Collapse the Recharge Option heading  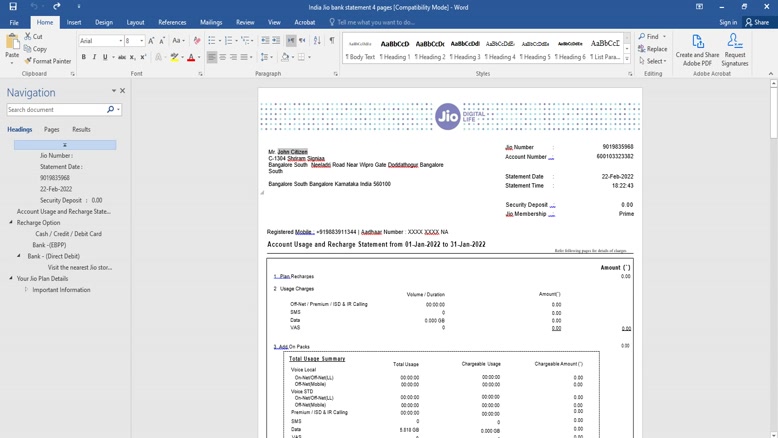click(12, 223)
